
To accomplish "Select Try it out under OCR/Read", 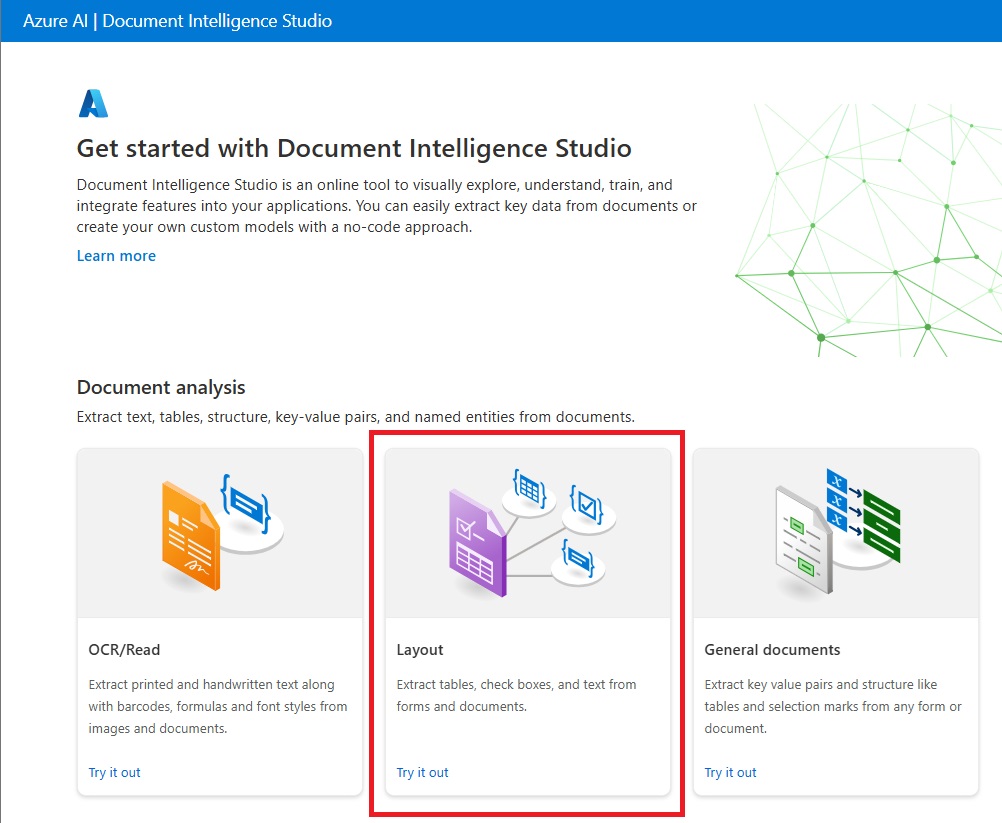I will (114, 772).
